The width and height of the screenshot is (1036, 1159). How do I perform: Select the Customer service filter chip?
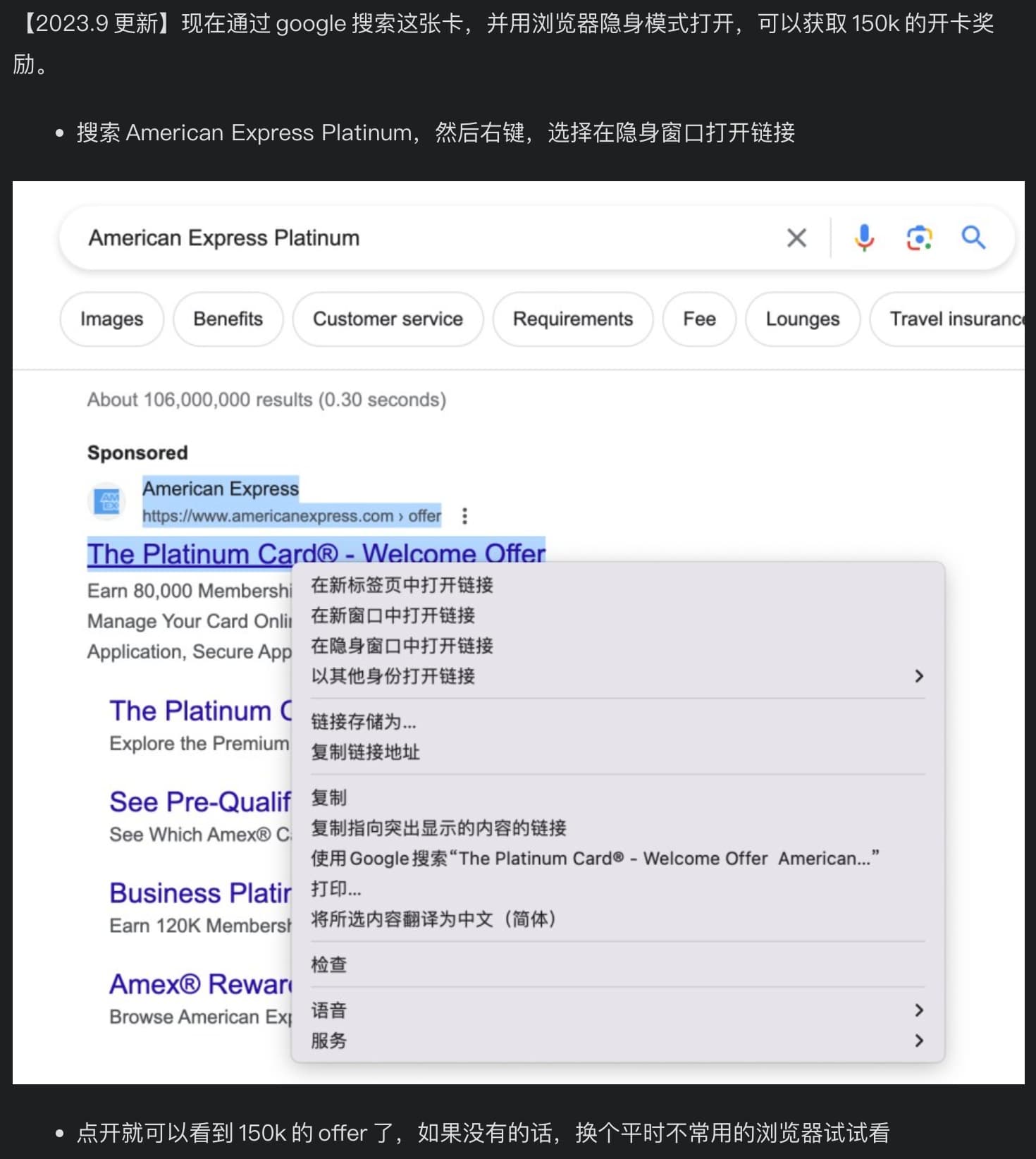(x=388, y=319)
